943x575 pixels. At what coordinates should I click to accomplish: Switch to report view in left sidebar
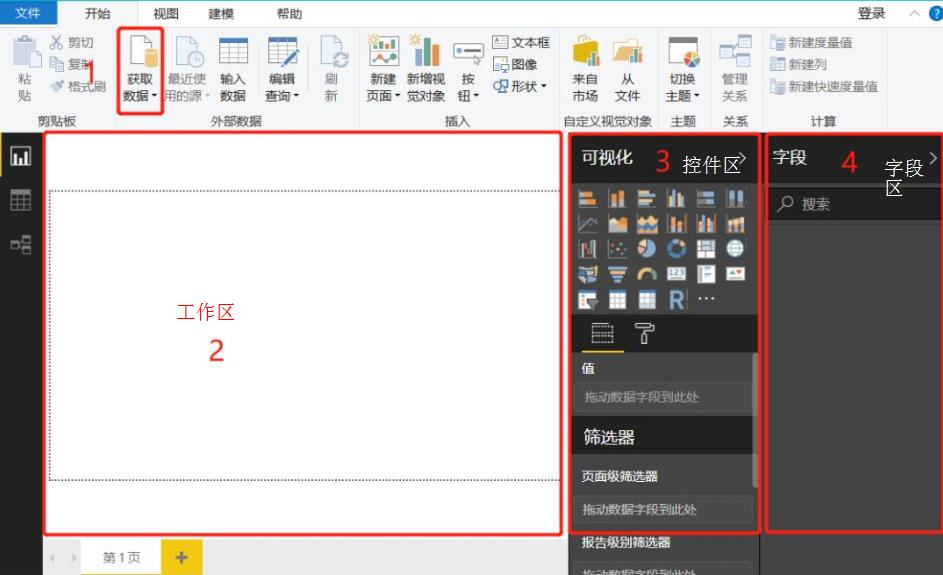tap(20, 156)
